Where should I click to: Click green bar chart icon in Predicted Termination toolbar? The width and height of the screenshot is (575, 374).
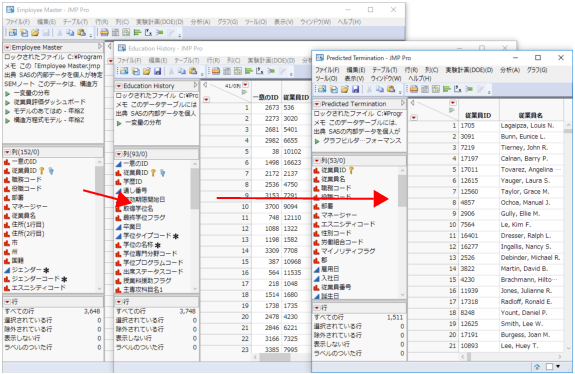[446, 89]
